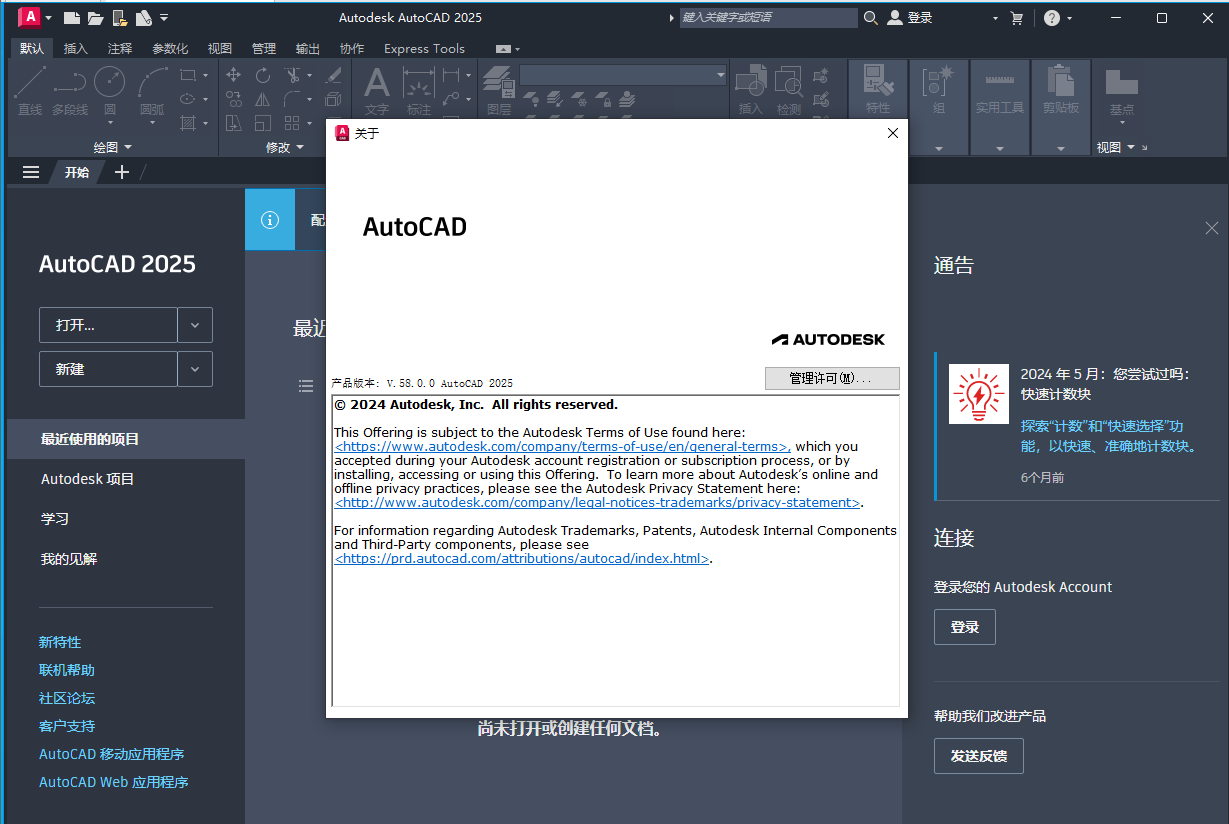Click the Open folder quick access icon
Viewport: 1229px width, 824px height.
coord(95,18)
